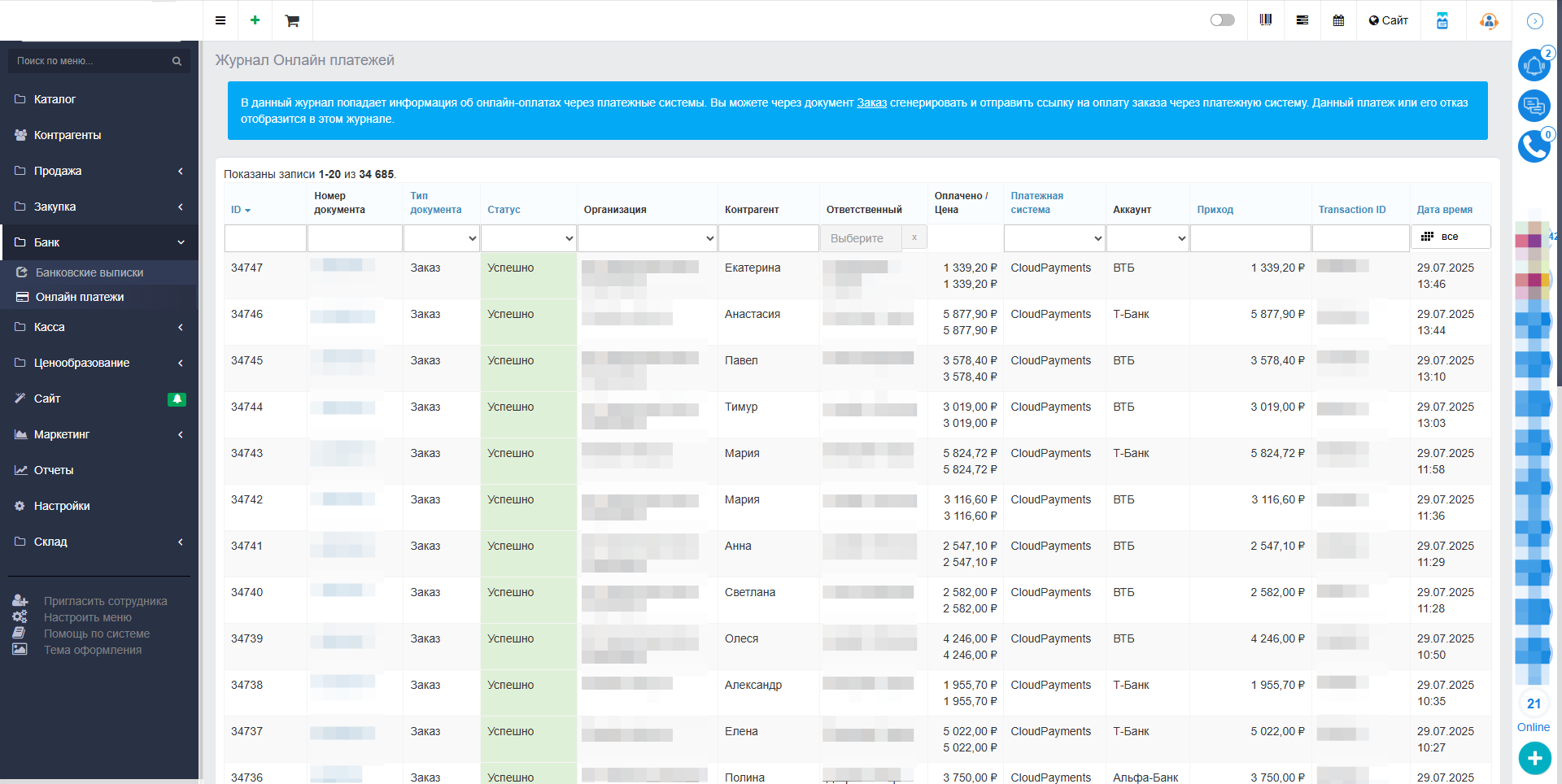Open the Контрагенты menu item

99,135
